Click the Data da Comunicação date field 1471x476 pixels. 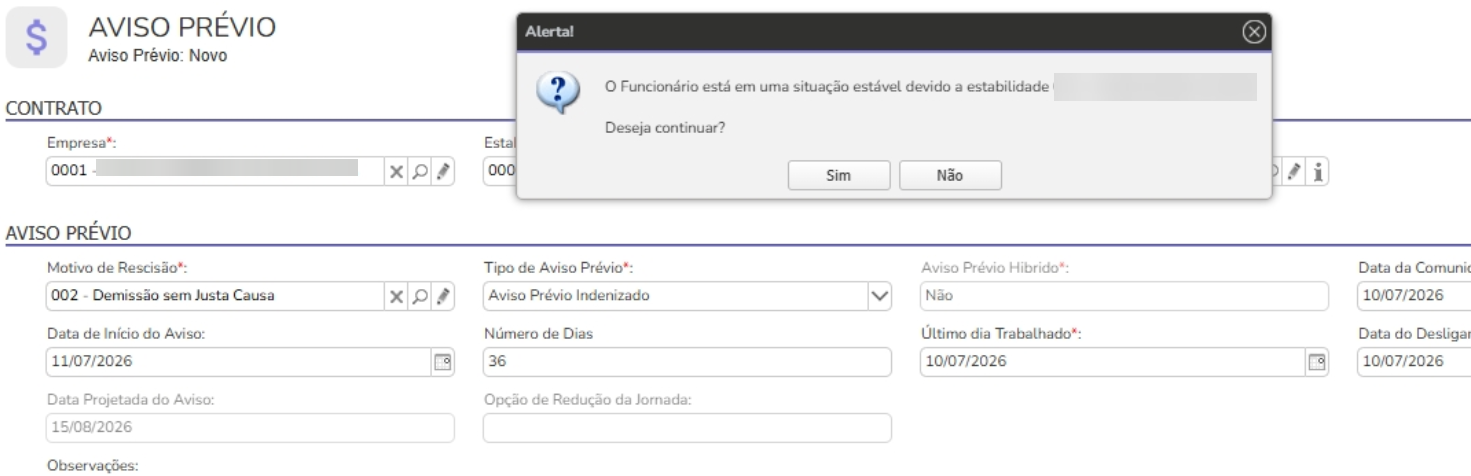(x=1412, y=296)
